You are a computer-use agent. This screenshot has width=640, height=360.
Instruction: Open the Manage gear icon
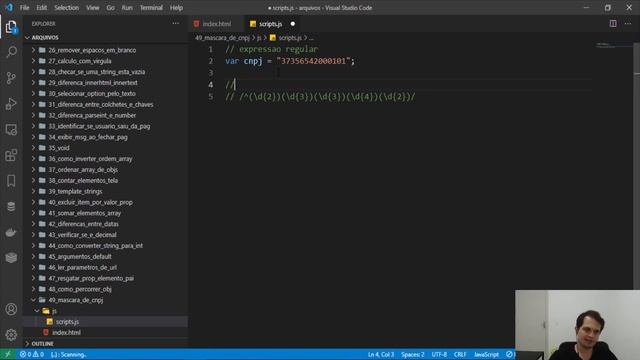tap(11, 335)
